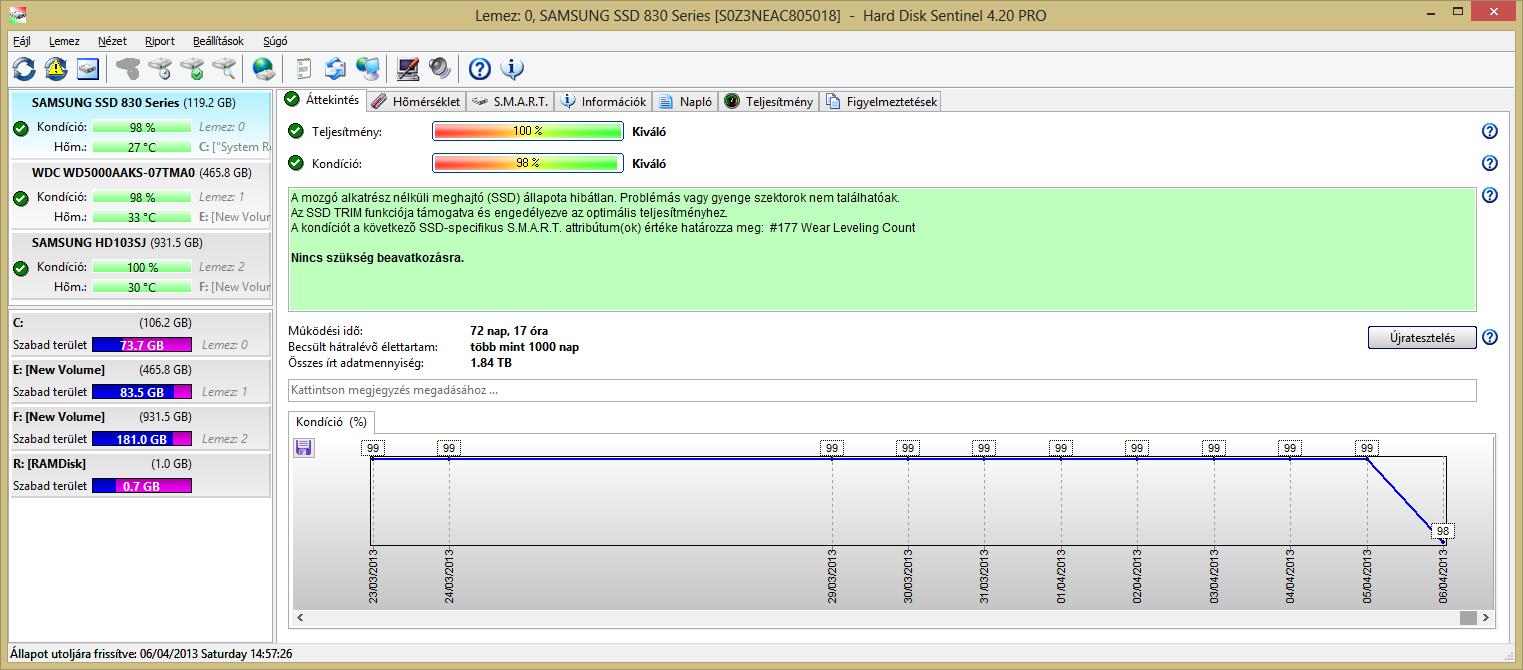Click the graph scrollbar left arrow

coord(302,618)
